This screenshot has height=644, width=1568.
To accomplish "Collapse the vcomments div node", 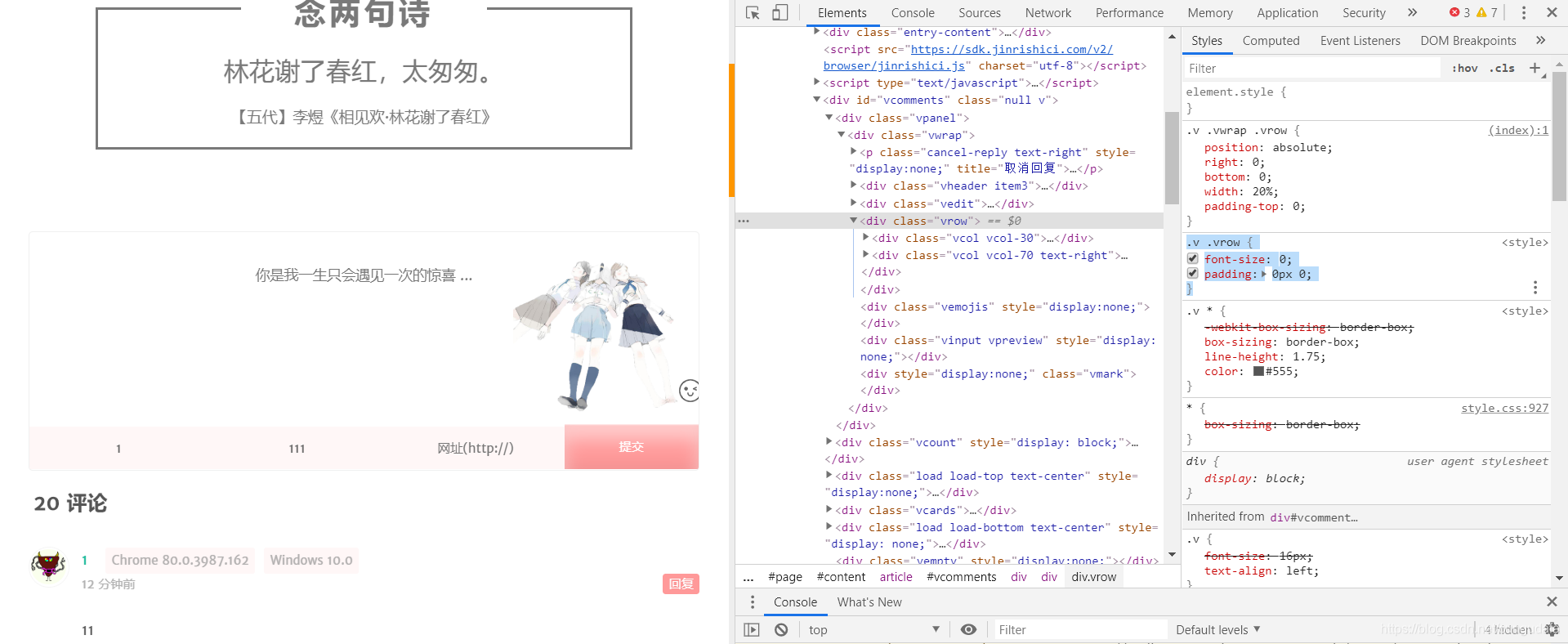I will (x=816, y=100).
